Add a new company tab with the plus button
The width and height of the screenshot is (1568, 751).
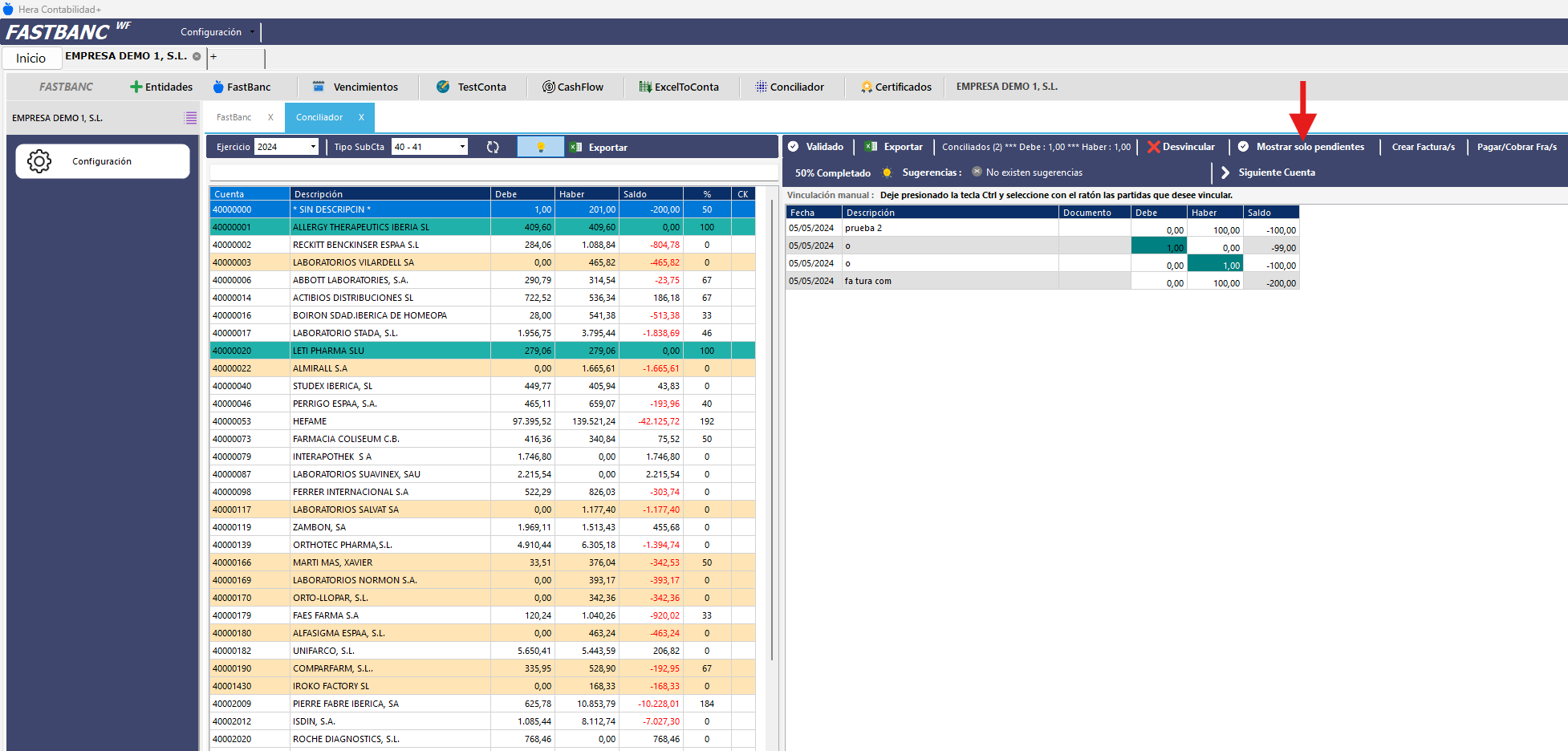click(213, 57)
